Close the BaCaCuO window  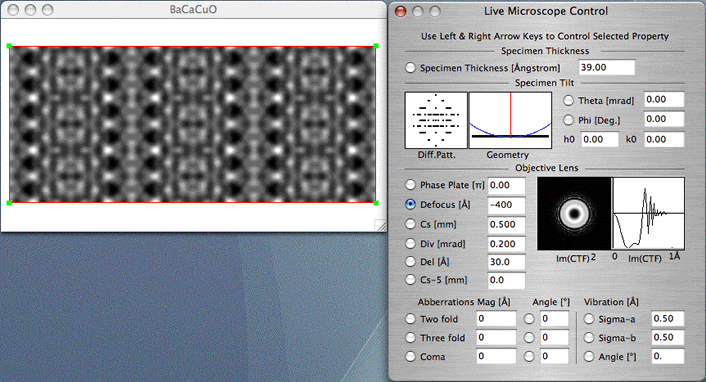tap(13, 9)
